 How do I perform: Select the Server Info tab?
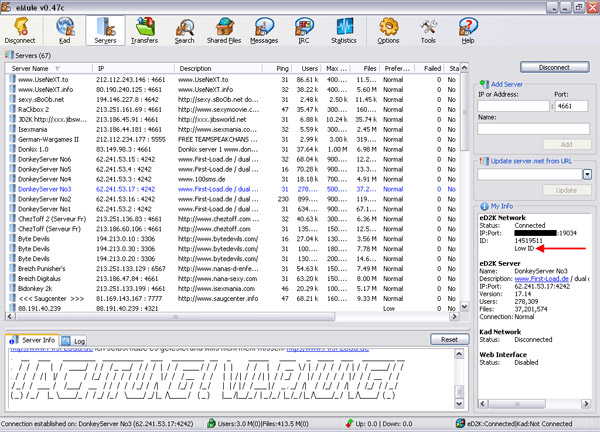37,341
